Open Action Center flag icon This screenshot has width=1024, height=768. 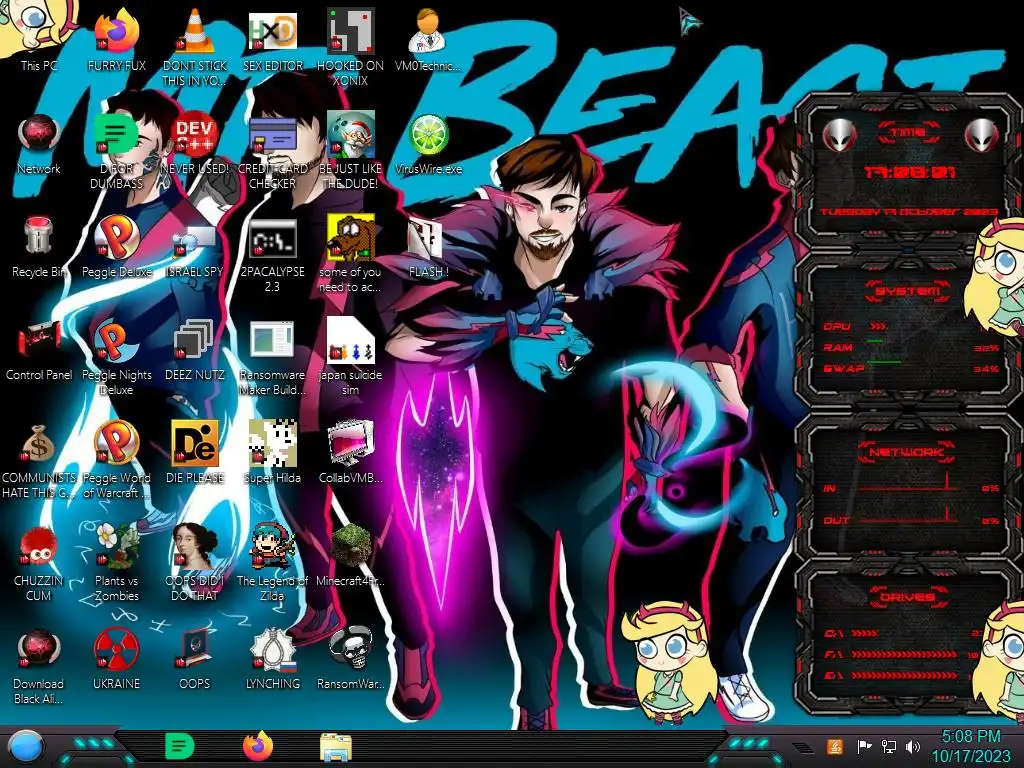tap(864, 746)
